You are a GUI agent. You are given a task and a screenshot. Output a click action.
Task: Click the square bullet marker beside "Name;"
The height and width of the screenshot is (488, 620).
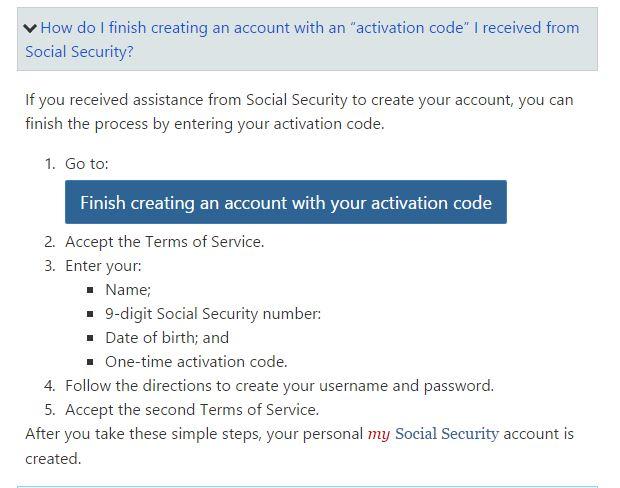[90, 291]
